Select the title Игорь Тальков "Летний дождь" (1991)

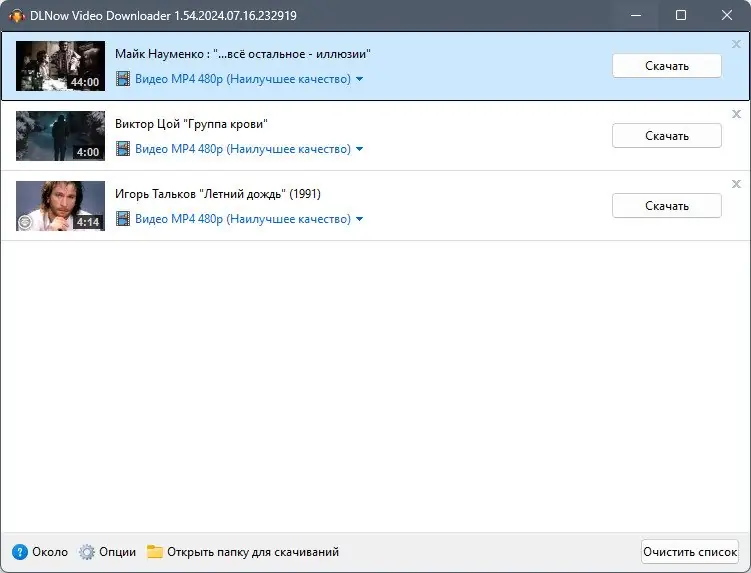[x=218, y=194]
